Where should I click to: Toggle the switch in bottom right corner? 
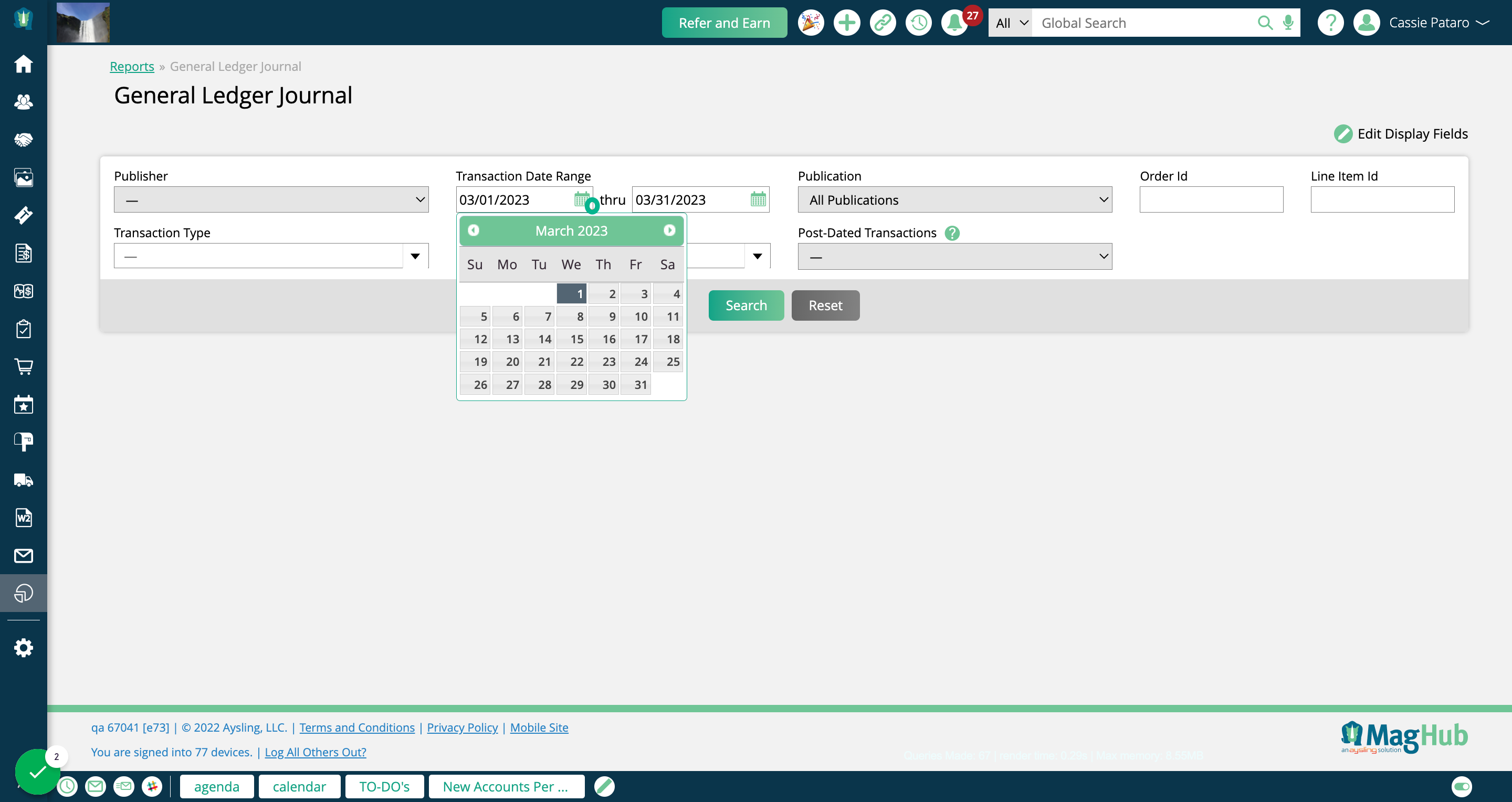click(x=1462, y=786)
